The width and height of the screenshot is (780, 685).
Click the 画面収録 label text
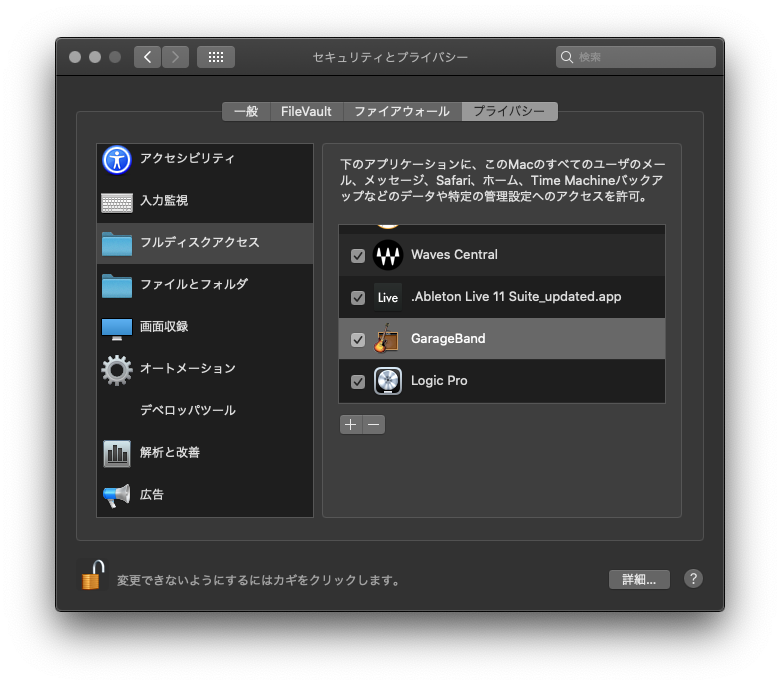pos(164,326)
